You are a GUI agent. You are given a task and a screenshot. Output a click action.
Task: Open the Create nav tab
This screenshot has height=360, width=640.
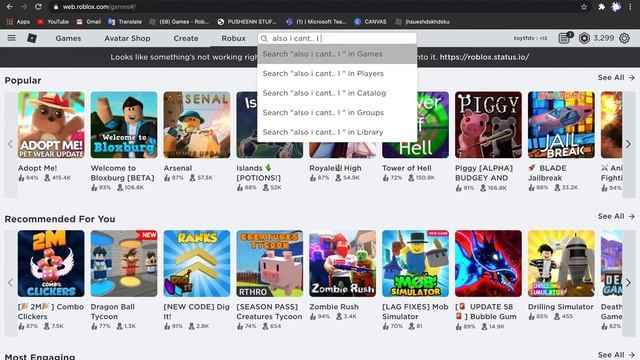[186, 38]
